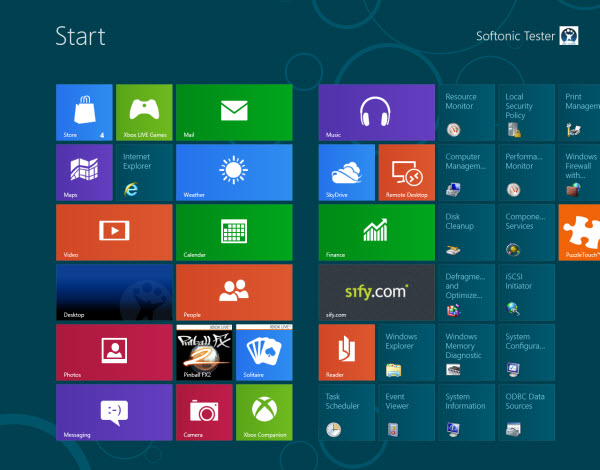Open the Messaging tile
This screenshot has height=470, width=600.
click(x=114, y=412)
